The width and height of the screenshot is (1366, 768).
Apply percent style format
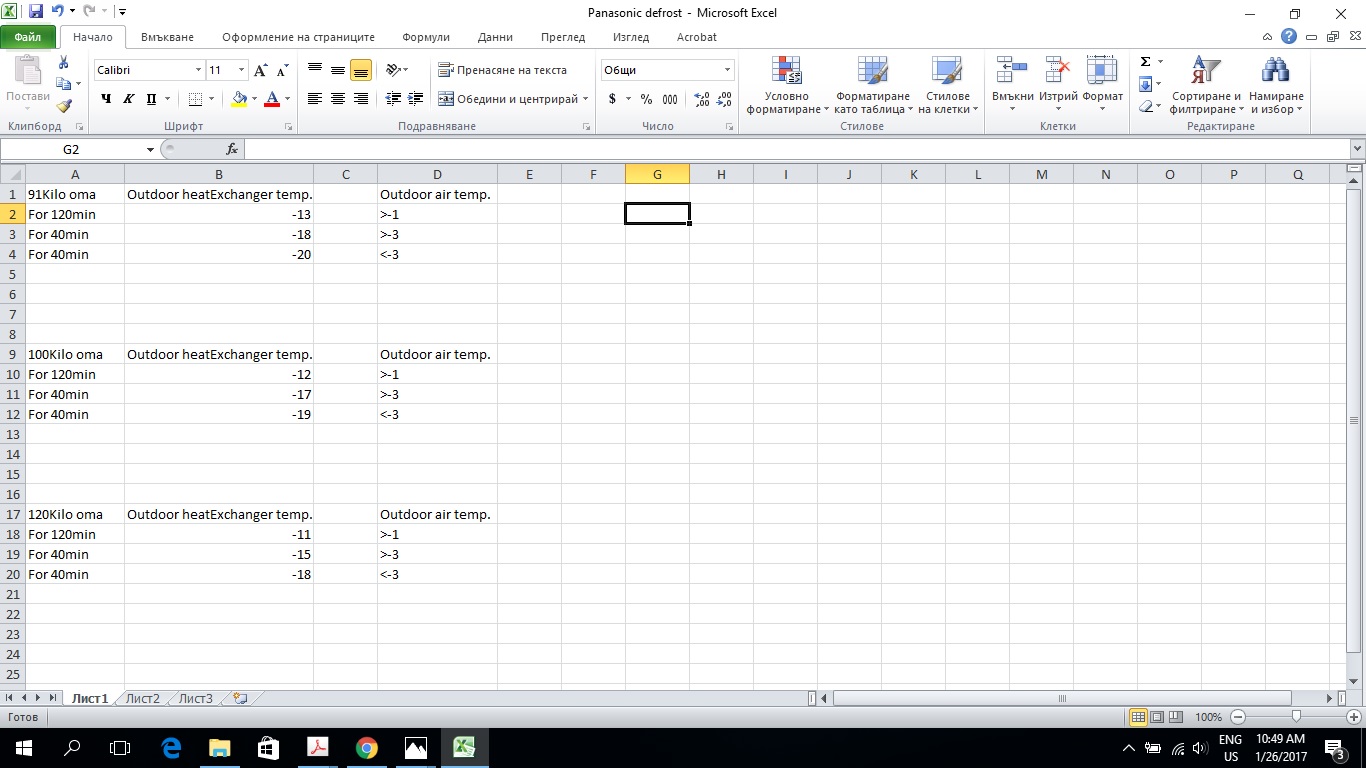coord(646,99)
